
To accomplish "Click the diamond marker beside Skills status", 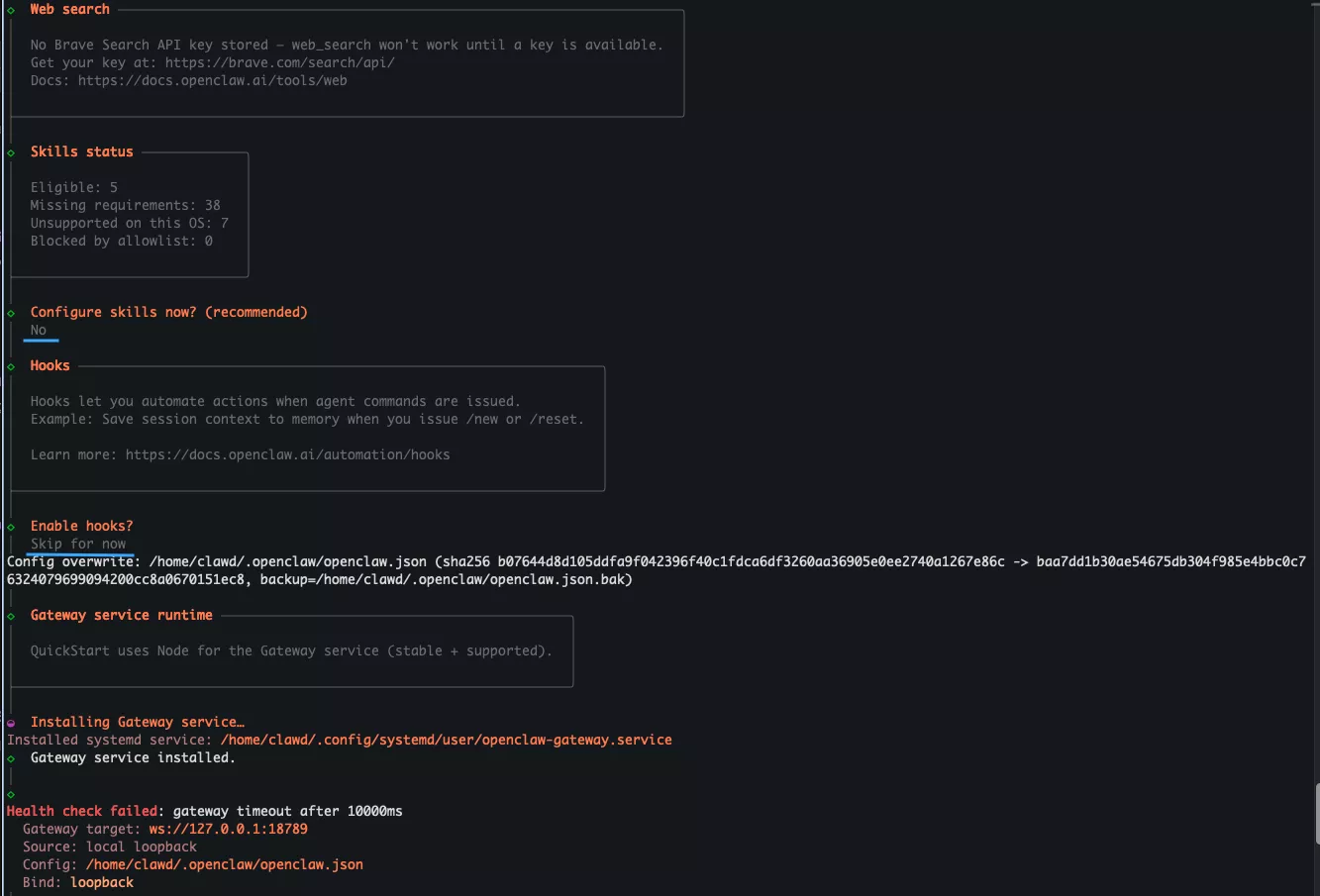I will 11,152.
